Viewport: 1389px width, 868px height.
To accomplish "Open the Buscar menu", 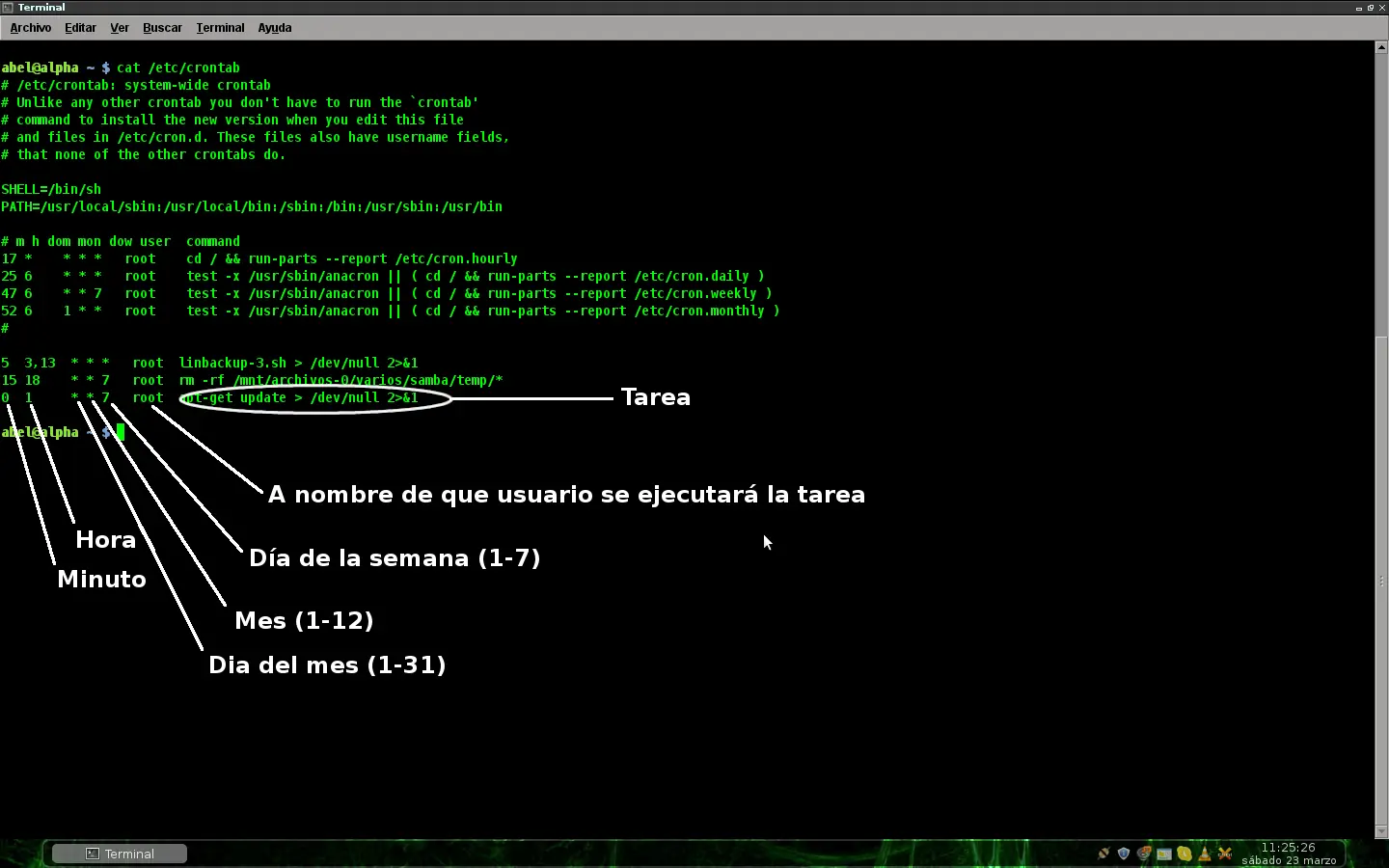I will click(x=162, y=28).
